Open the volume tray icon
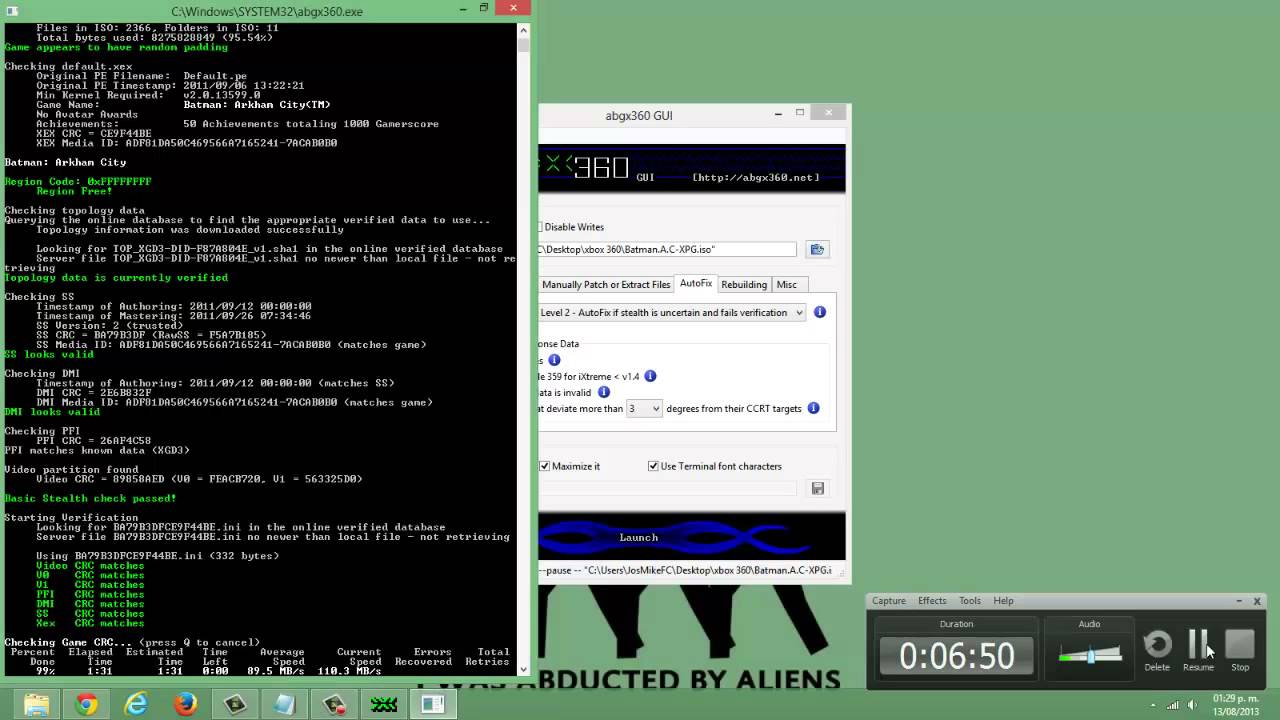Screen dimensions: 1280x720 point(1192,705)
